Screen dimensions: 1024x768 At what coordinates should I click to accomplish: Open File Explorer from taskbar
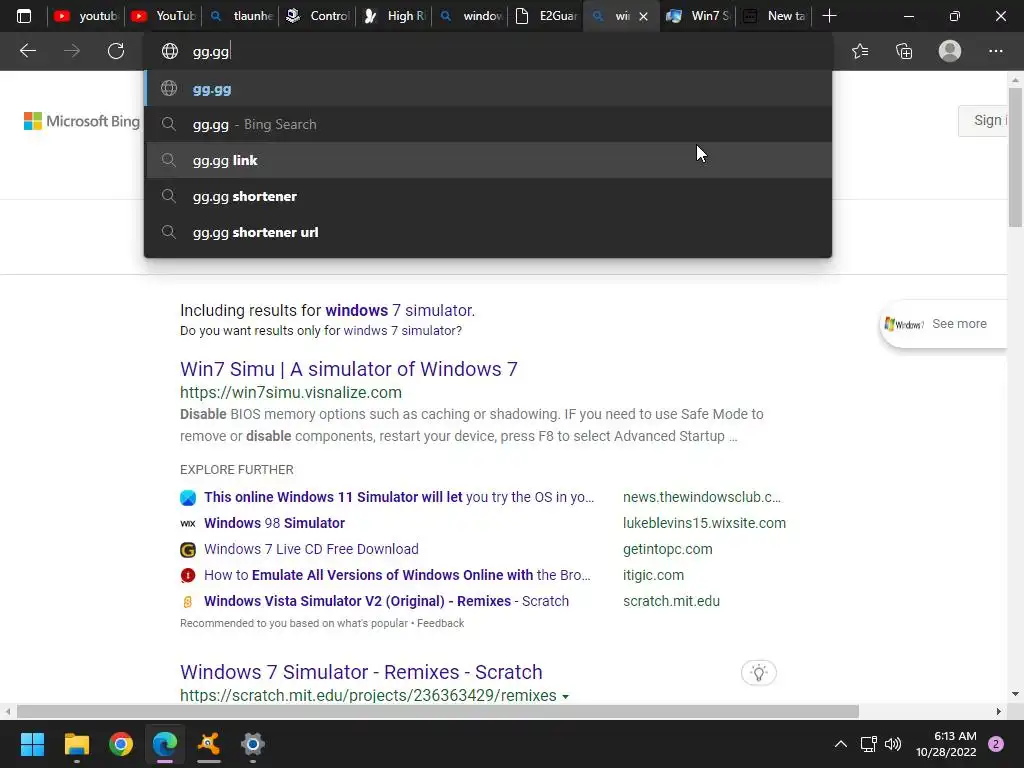[76, 744]
